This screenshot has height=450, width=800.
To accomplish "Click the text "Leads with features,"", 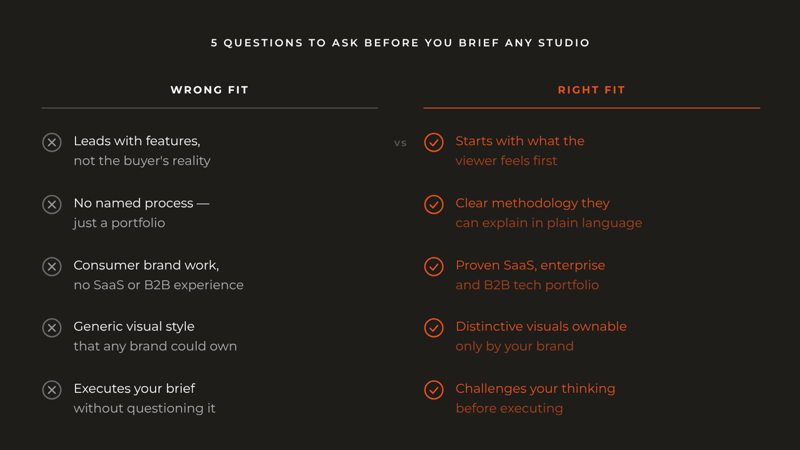I will click(x=137, y=141).
